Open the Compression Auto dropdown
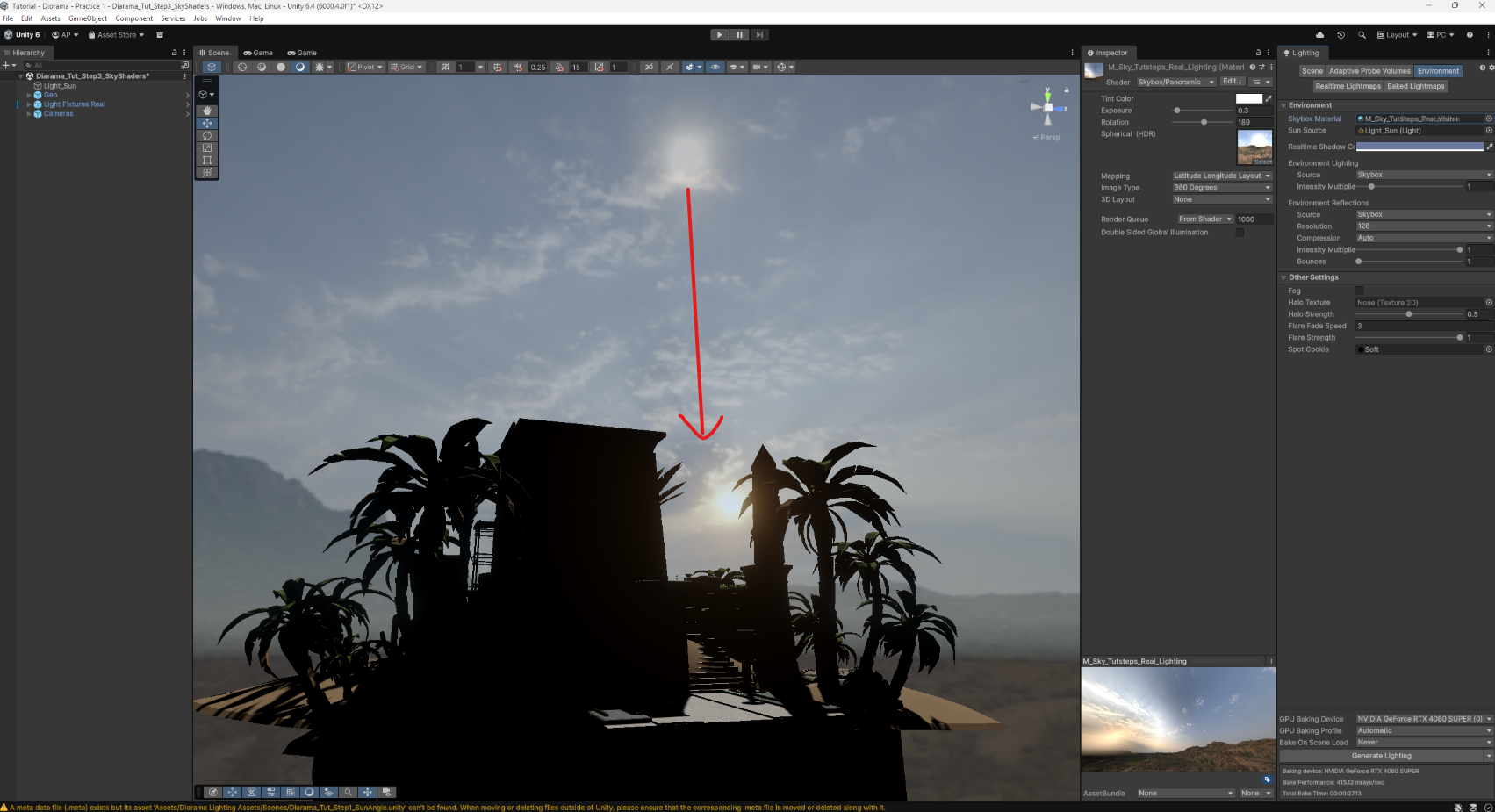 [1424, 238]
